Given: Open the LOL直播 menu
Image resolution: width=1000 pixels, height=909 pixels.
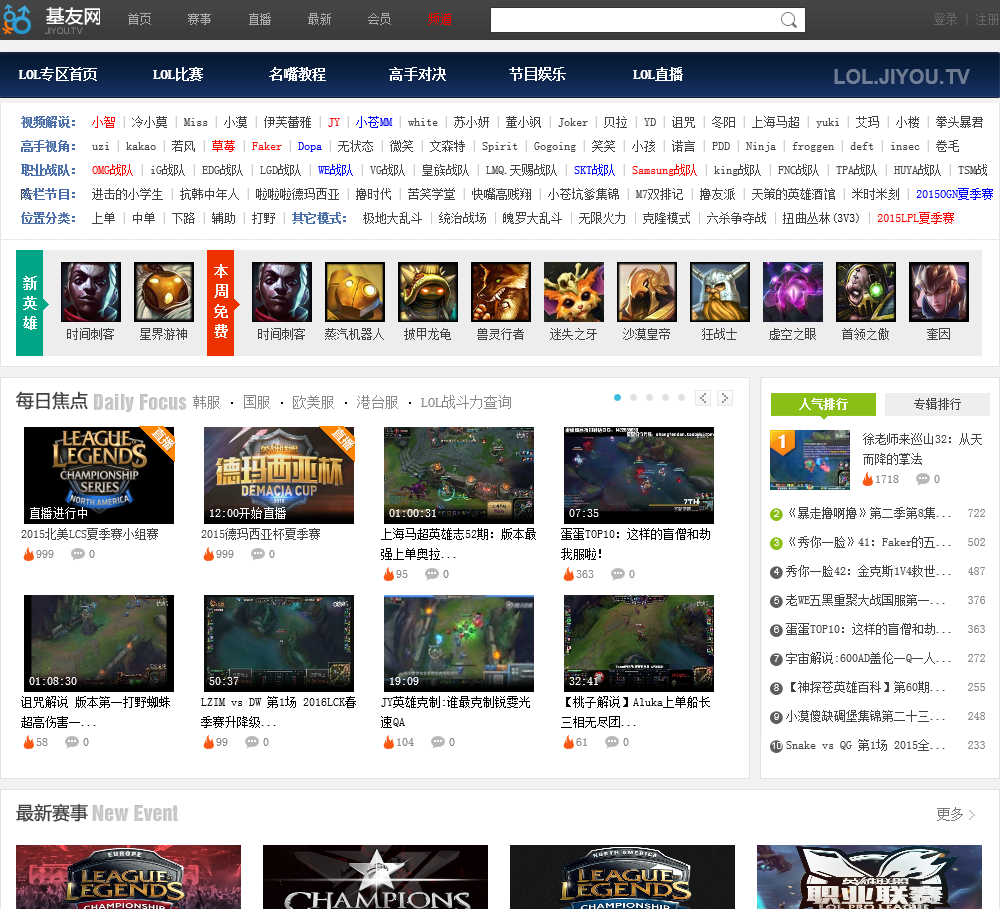Looking at the screenshot, I should [658, 75].
